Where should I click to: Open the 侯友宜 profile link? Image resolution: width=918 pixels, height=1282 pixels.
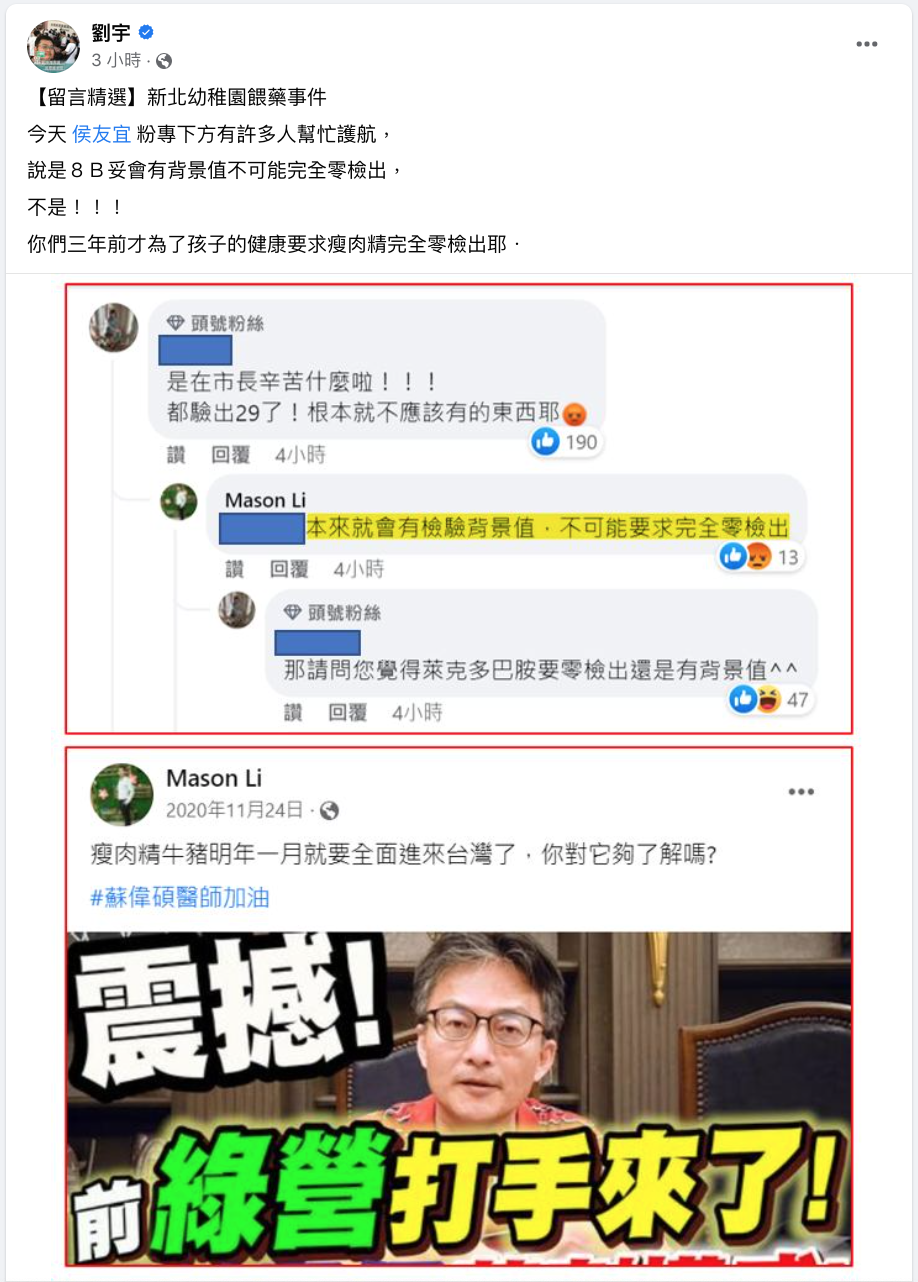(x=102, y=134)
